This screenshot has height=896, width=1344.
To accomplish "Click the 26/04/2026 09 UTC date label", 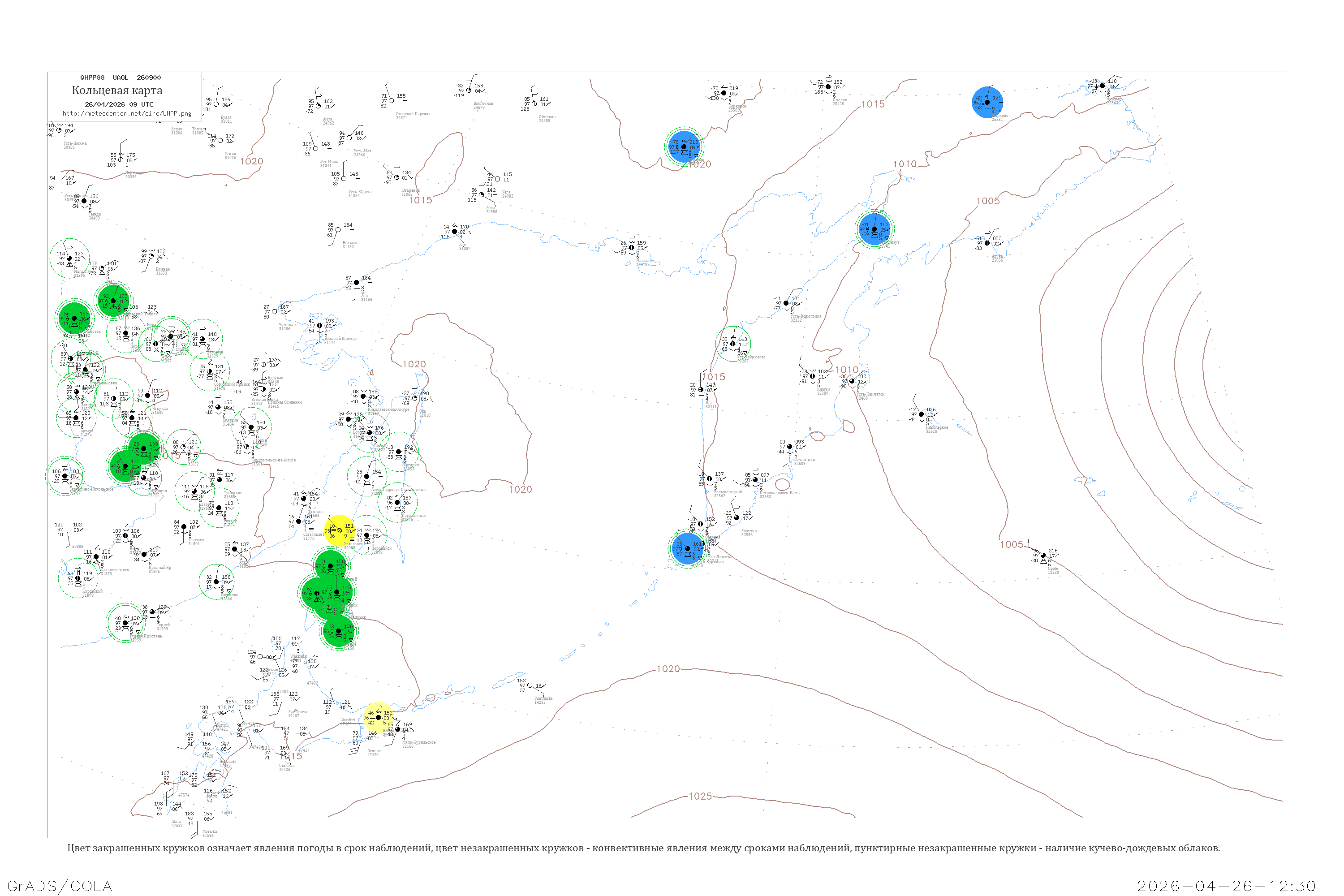I will pos(119,104).
